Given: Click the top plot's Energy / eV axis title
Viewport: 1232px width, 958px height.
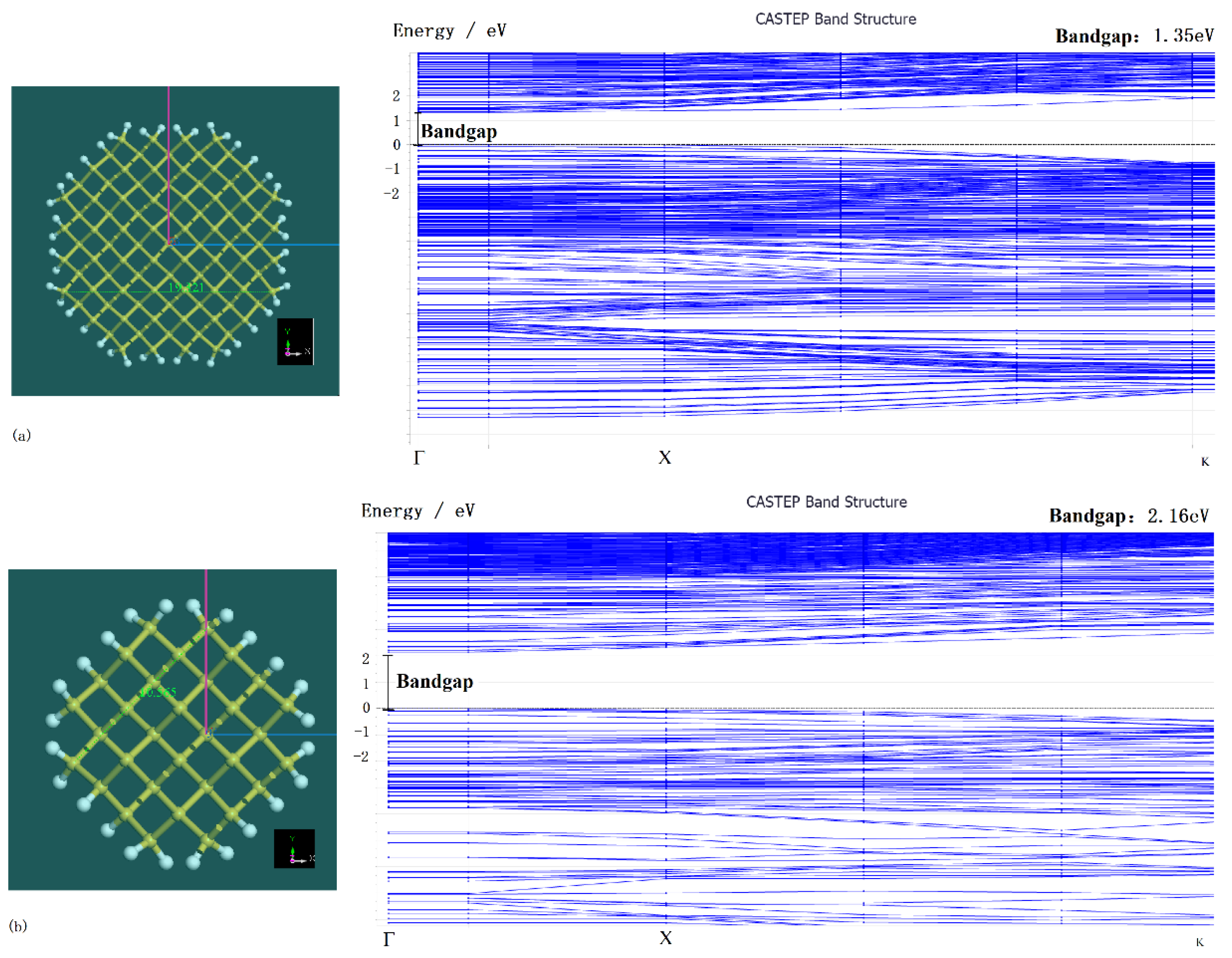Looking at the screenshot, I should [450, 30].
